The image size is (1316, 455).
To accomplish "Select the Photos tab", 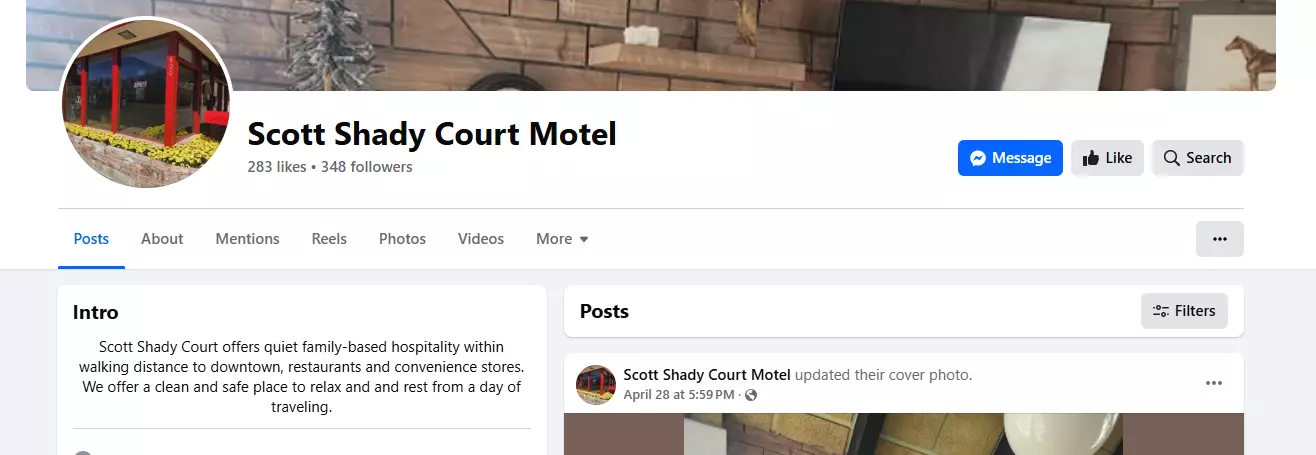I will [402, 239].
